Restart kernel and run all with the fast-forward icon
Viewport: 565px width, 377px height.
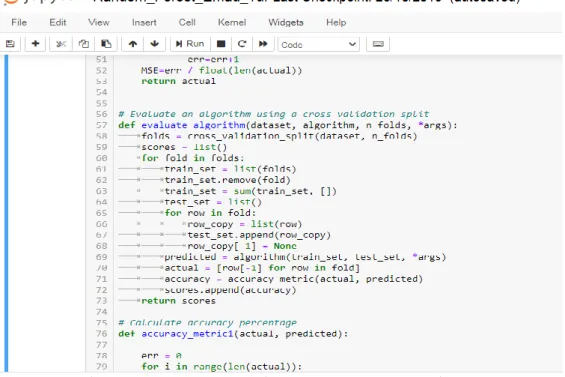[x=263, y=44]
